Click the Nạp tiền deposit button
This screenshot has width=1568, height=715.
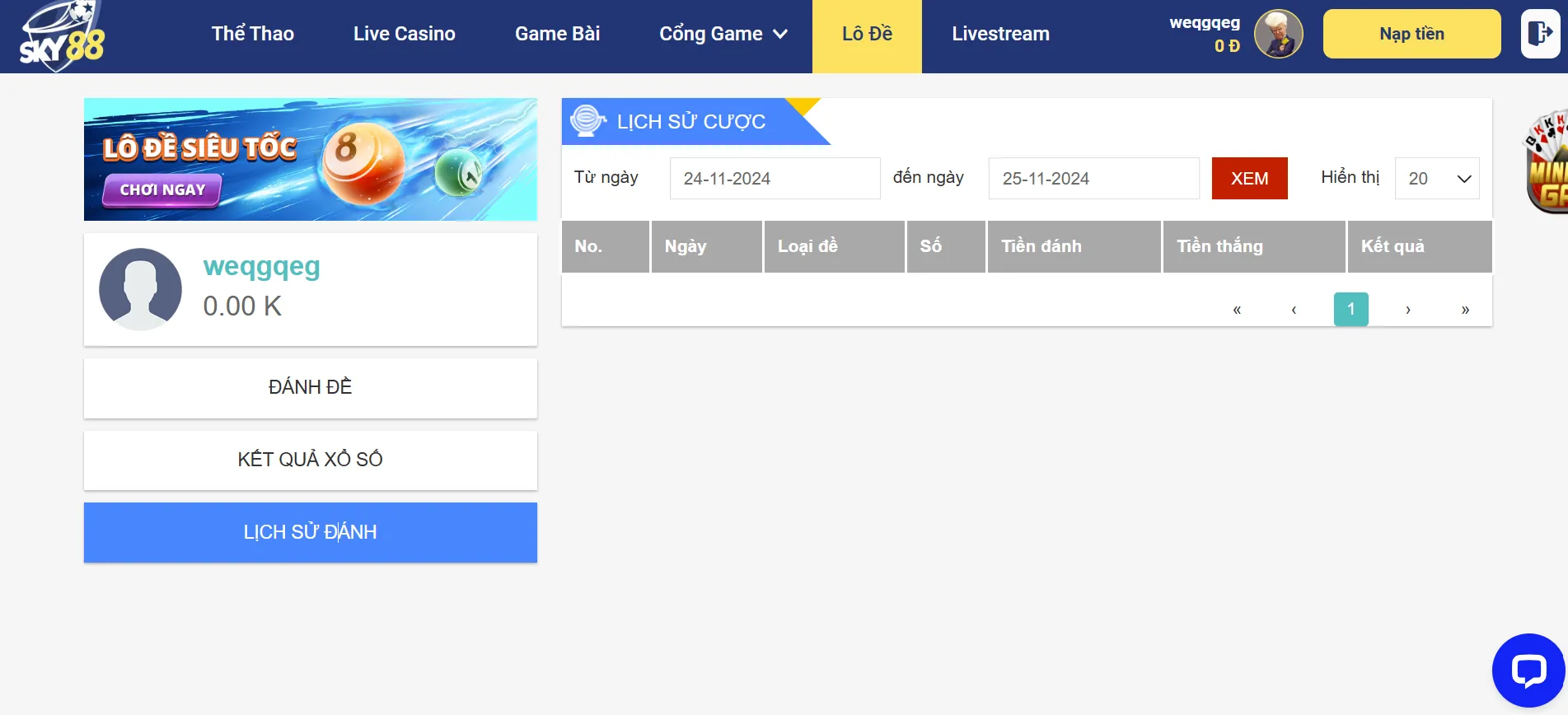coord(1412,34)
